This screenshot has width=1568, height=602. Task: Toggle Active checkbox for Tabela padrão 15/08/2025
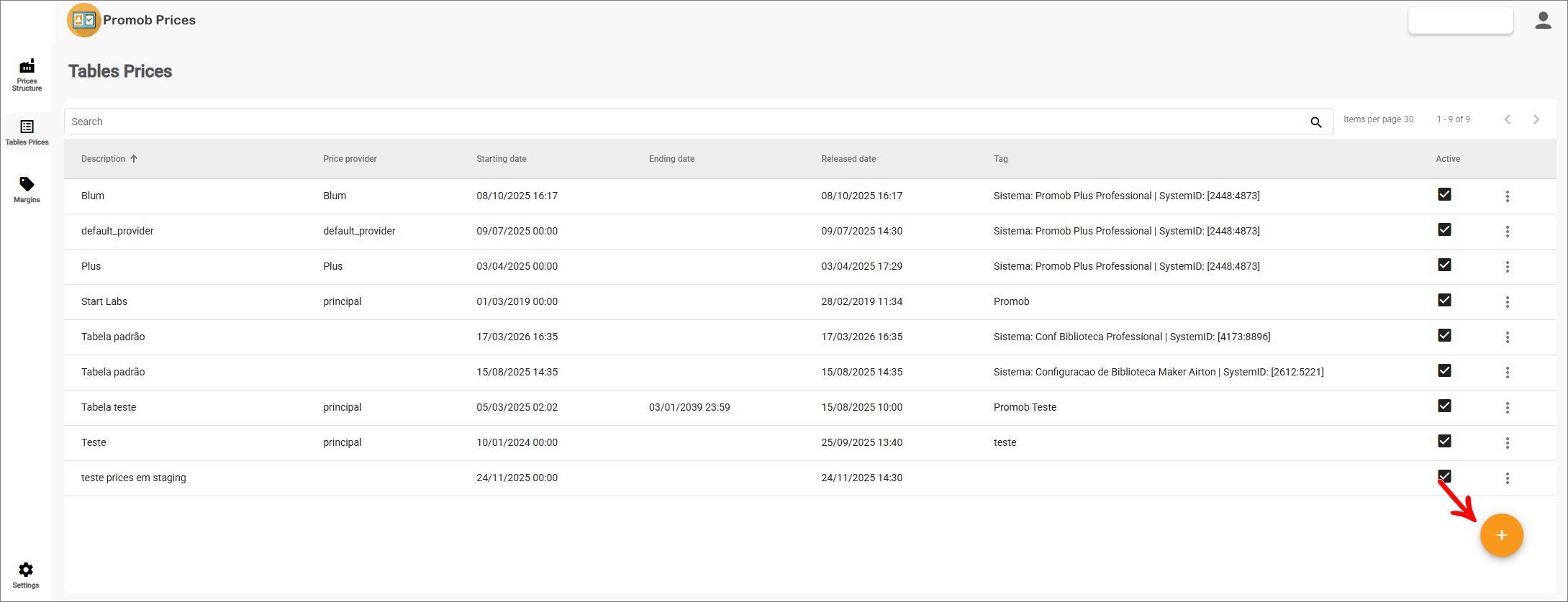coord(1444,370)
